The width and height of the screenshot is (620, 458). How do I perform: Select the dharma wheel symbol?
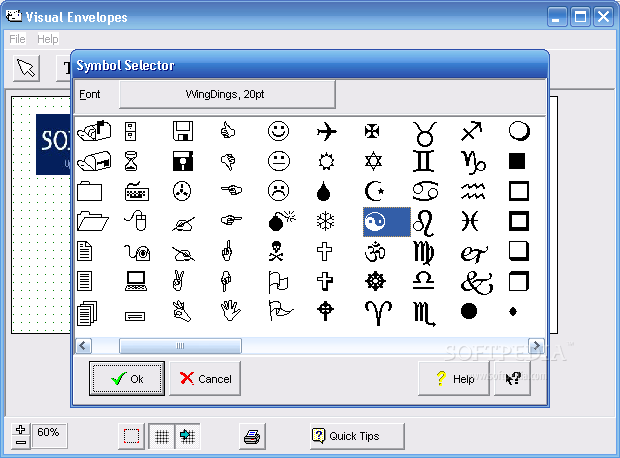point(375,282)
